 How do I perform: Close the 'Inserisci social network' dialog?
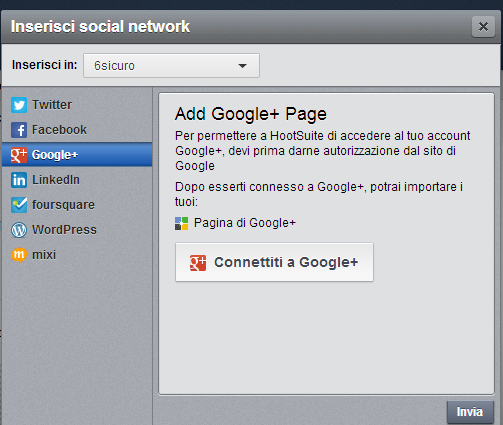[483, 26]
